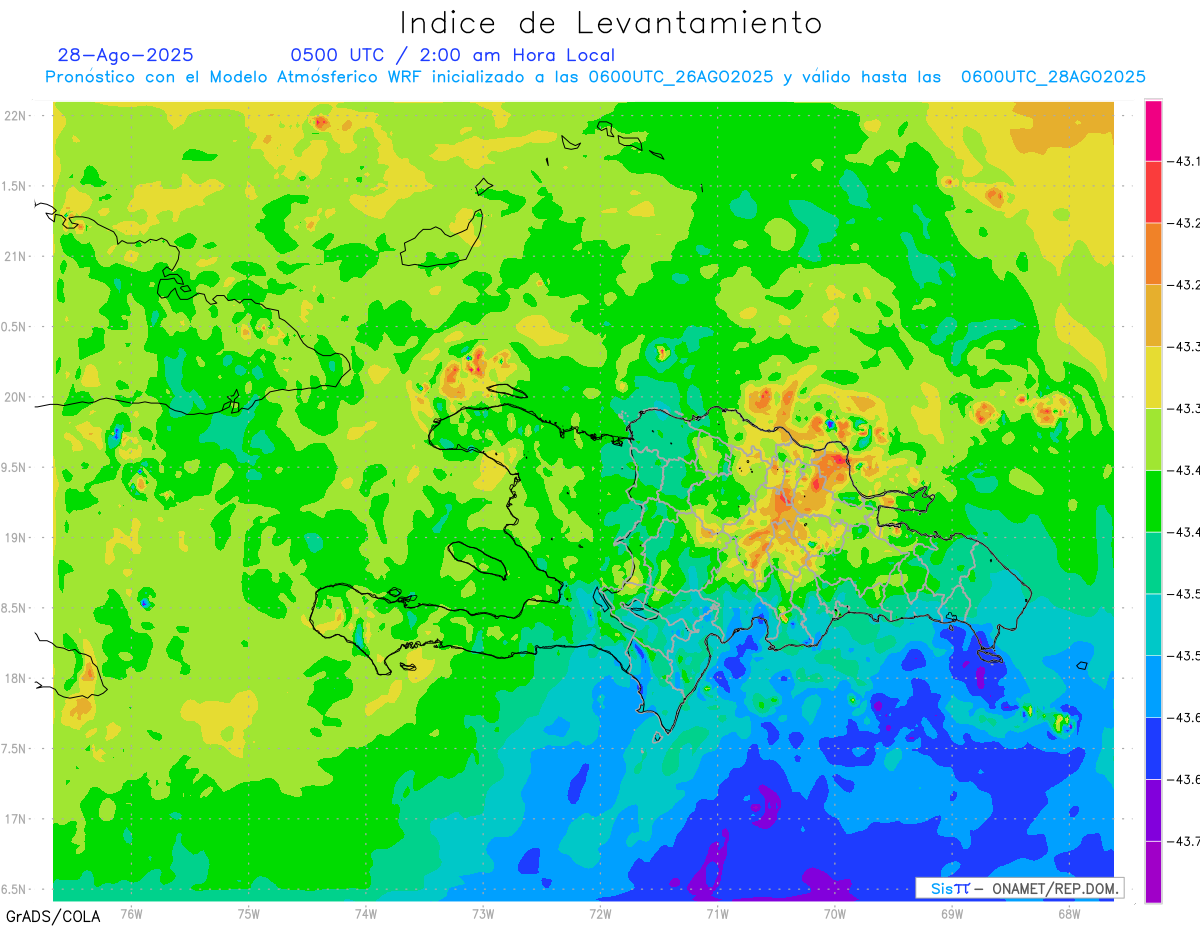The width and height of the screenshot is (1200, 927).
Task: Click the "1.5N" latitude label
Action: click(x=16, y=186)
